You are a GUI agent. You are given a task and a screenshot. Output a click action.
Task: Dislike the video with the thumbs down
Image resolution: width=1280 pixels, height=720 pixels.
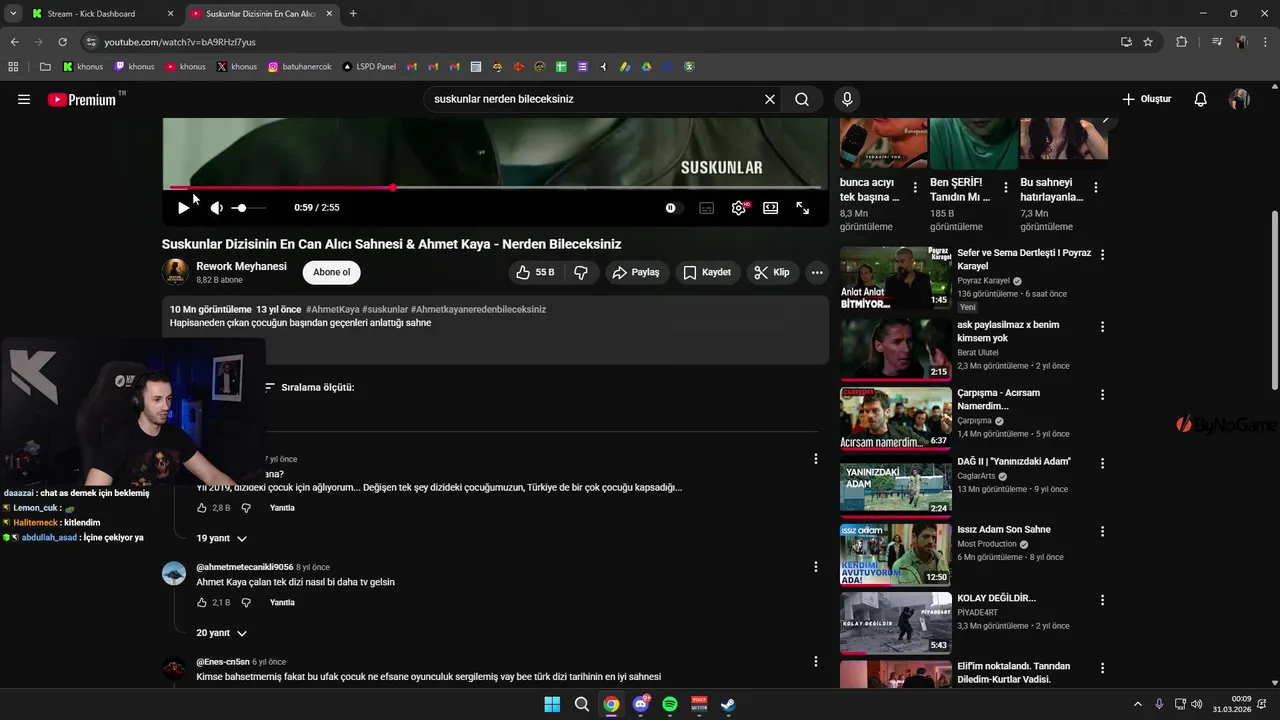[580, 272]
